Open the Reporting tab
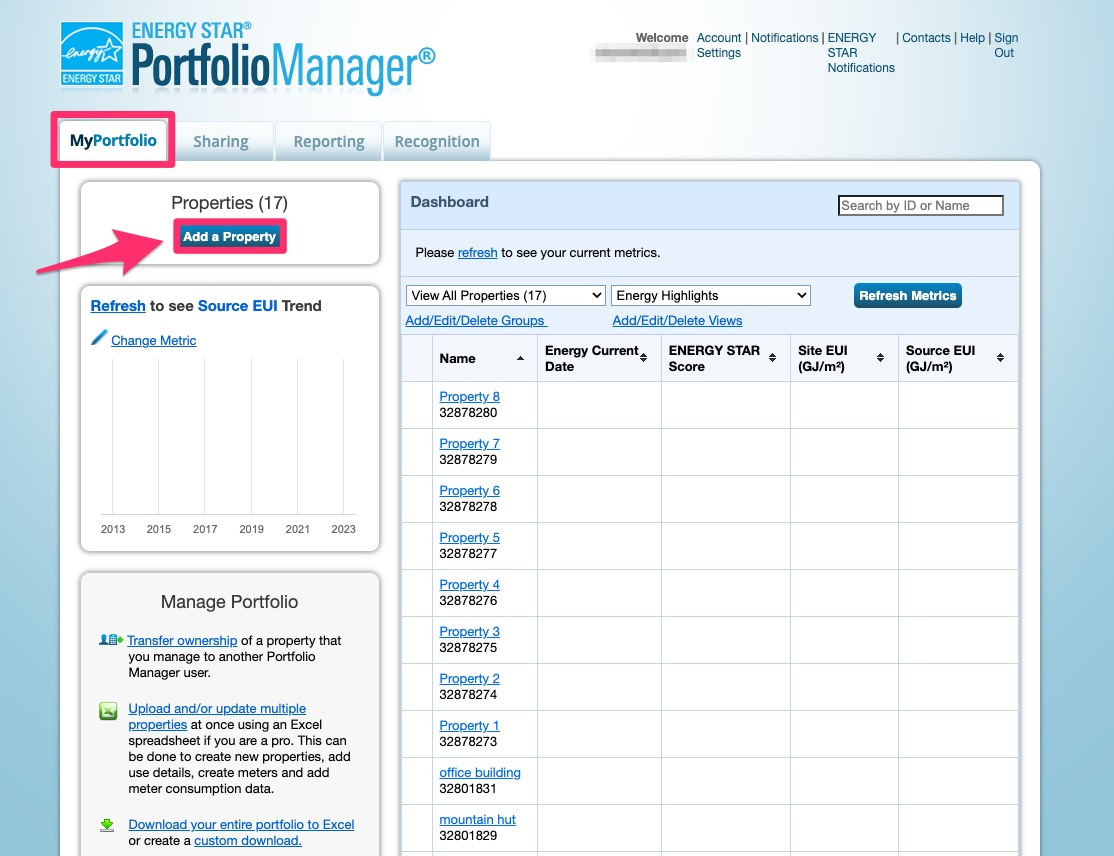The image size is (1114, 856). 328,142
